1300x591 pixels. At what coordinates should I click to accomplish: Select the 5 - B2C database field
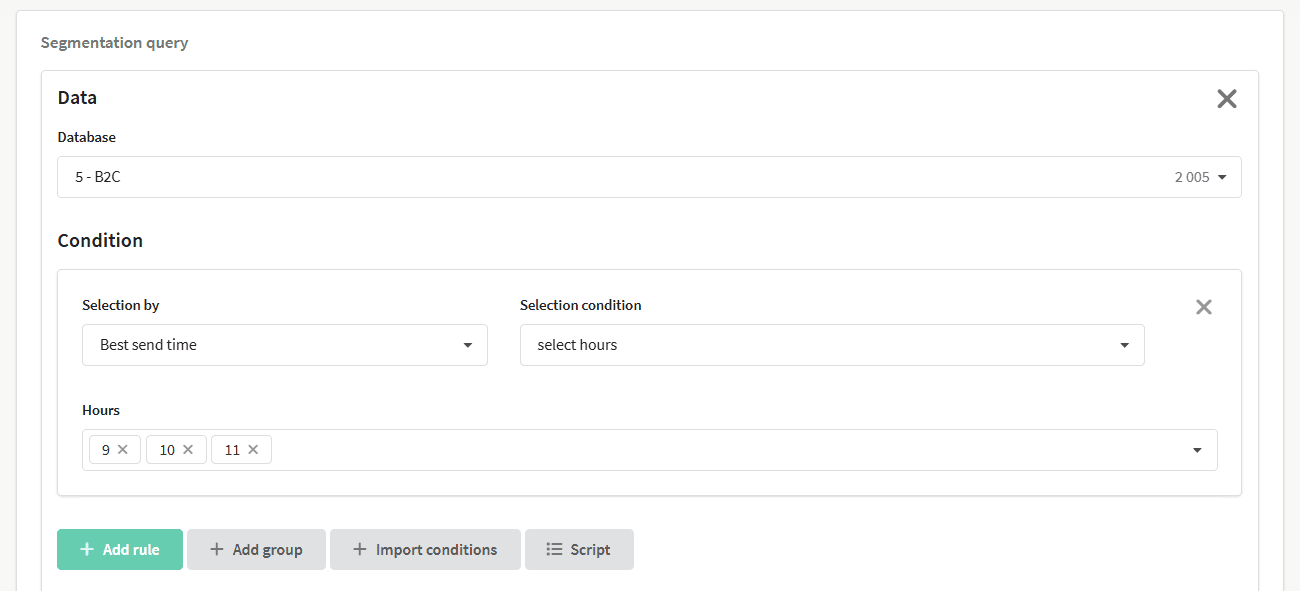pos(649,177)
